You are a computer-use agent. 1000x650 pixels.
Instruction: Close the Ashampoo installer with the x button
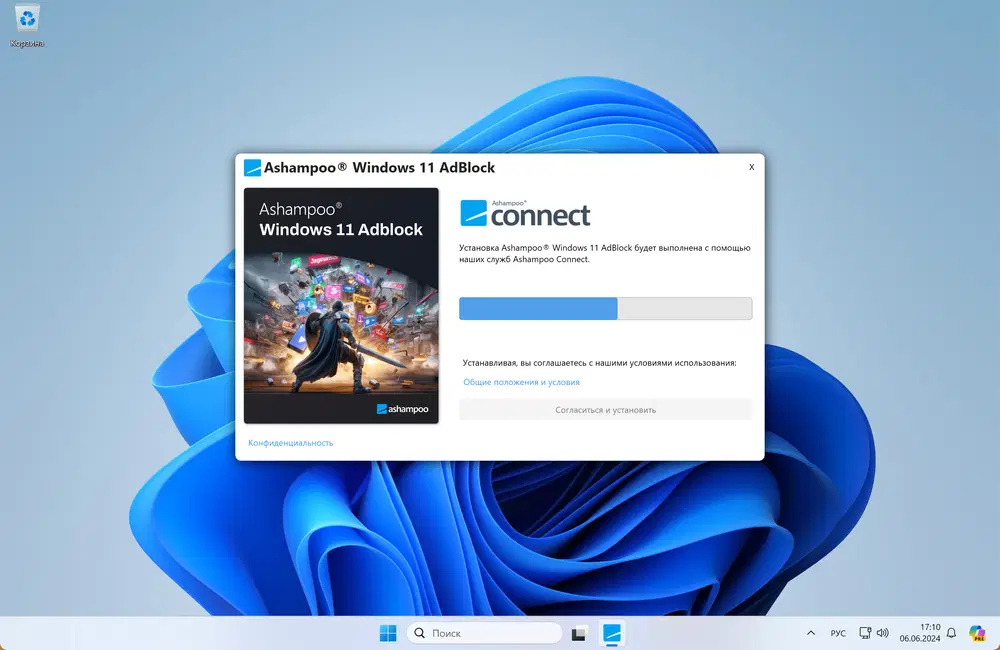pos(751,167)
